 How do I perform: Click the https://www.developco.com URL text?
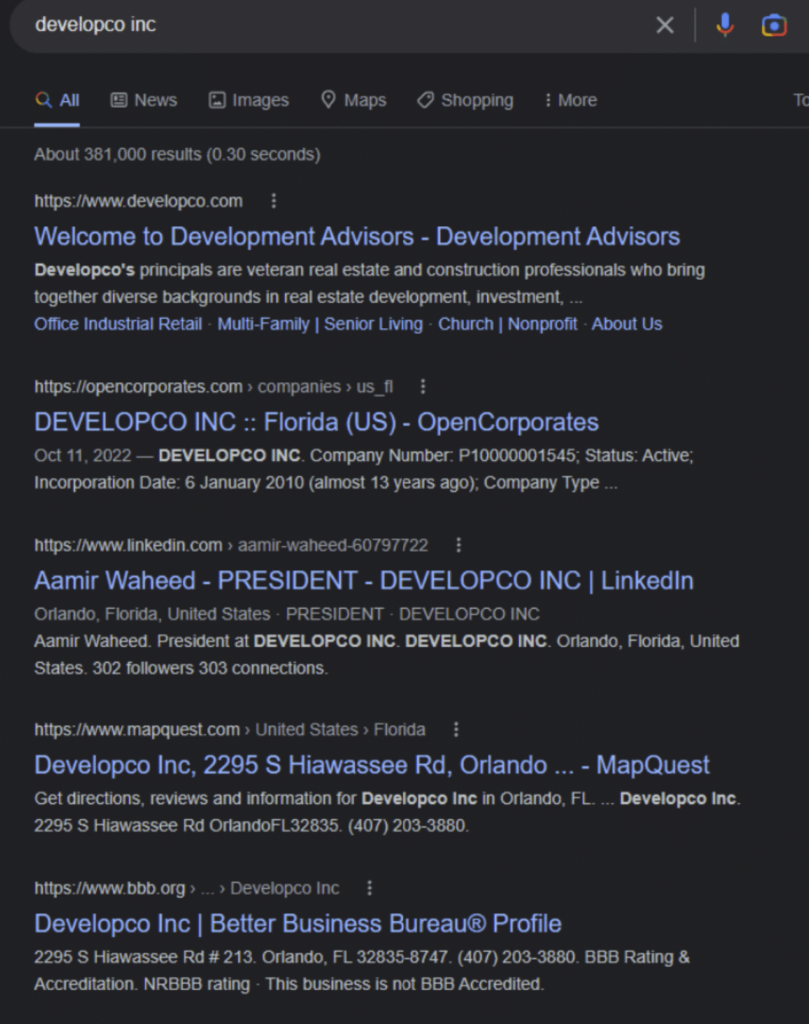click(138, 201)
